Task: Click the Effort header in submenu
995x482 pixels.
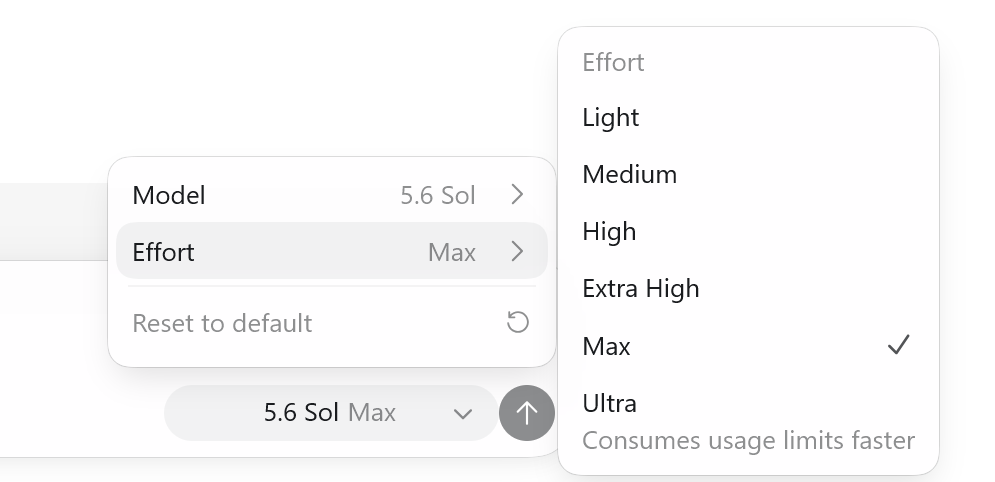Action: point(613,63)
